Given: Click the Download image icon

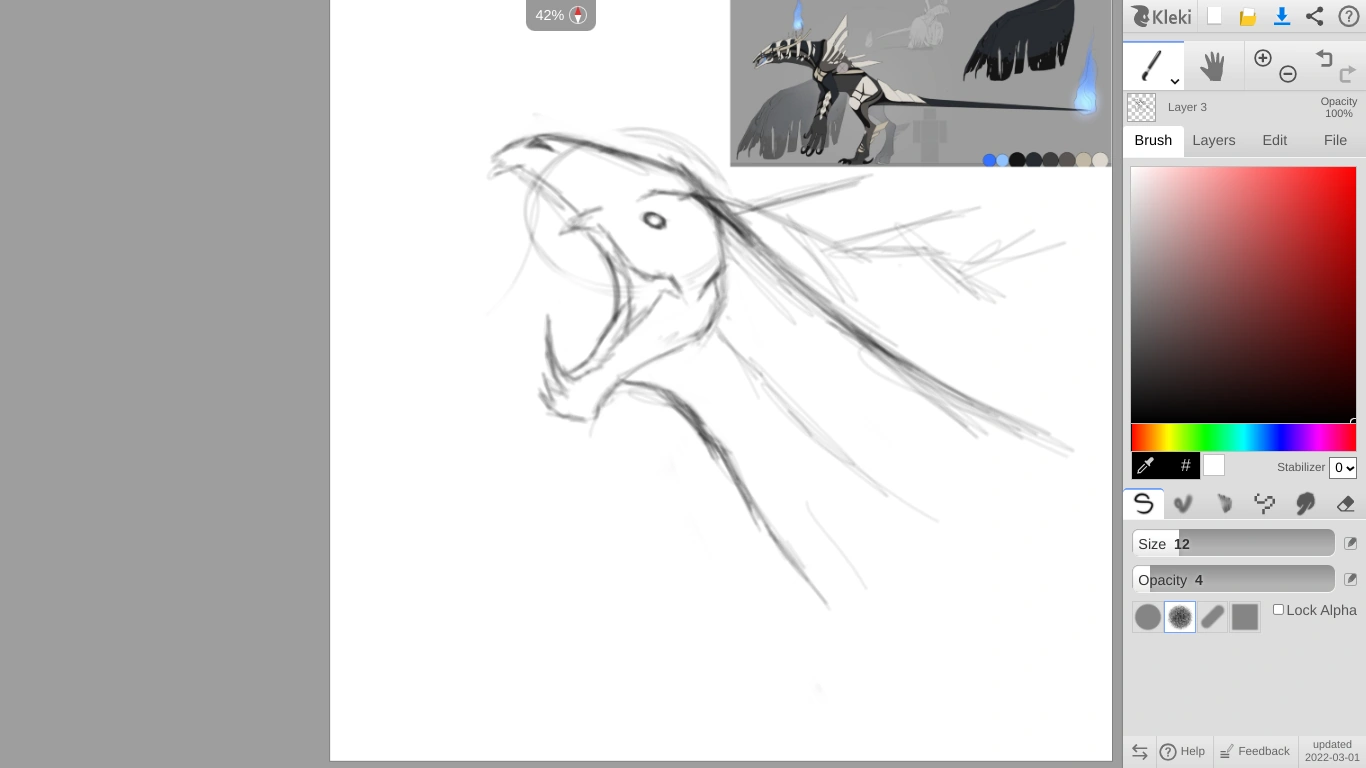Looking at the screenshot, I should point(1282,16).
